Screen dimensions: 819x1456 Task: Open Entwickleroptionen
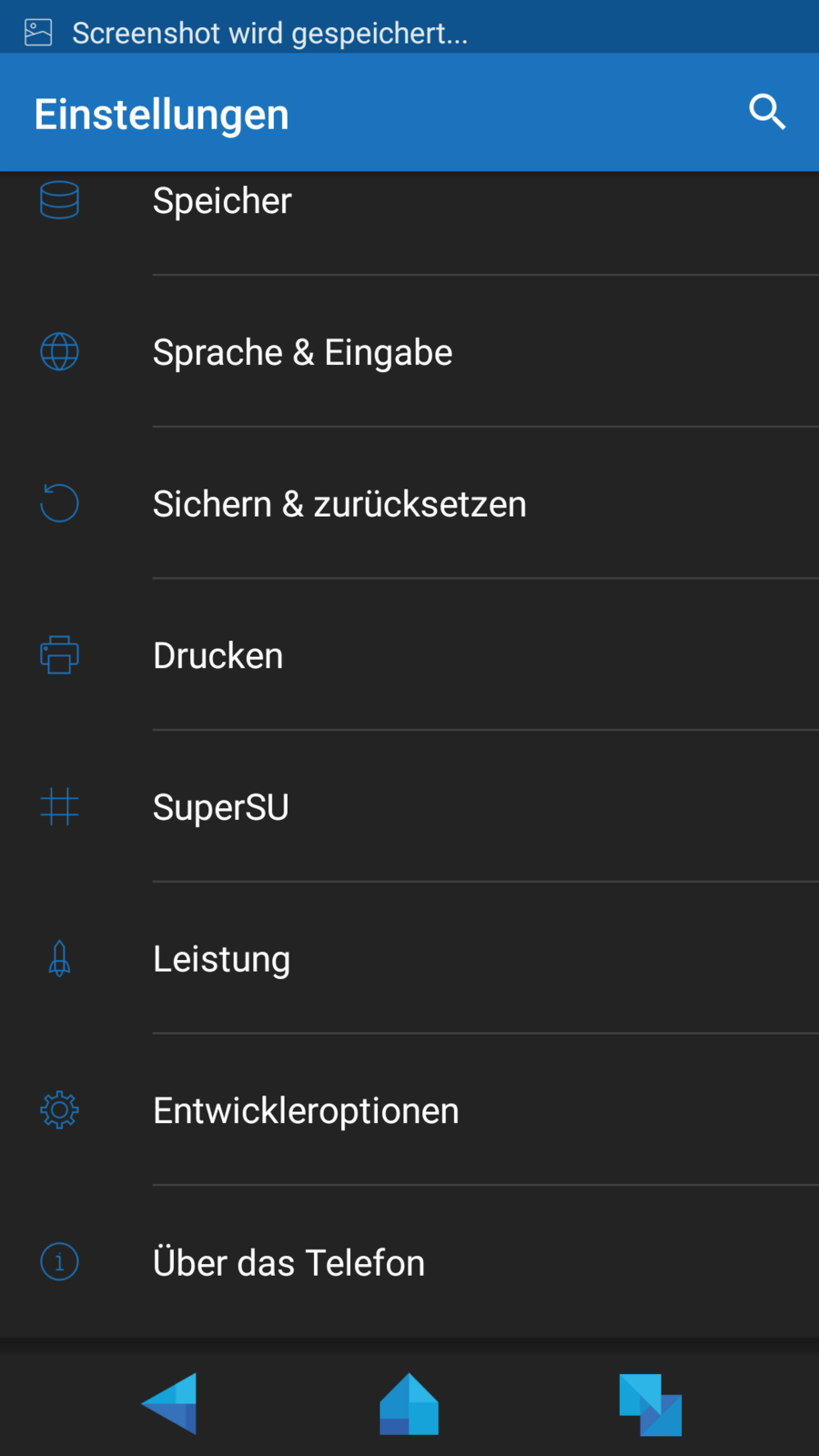click(306, 1111)
